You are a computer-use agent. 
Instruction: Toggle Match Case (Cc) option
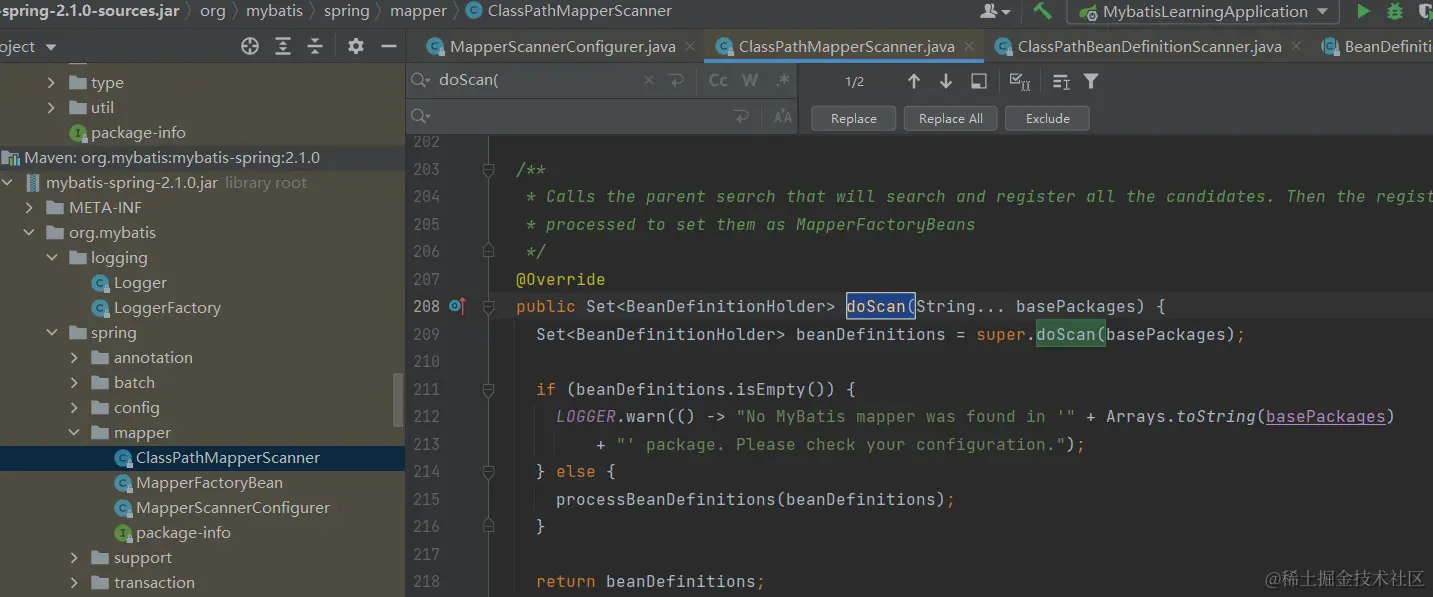click(x=718, y=80)
